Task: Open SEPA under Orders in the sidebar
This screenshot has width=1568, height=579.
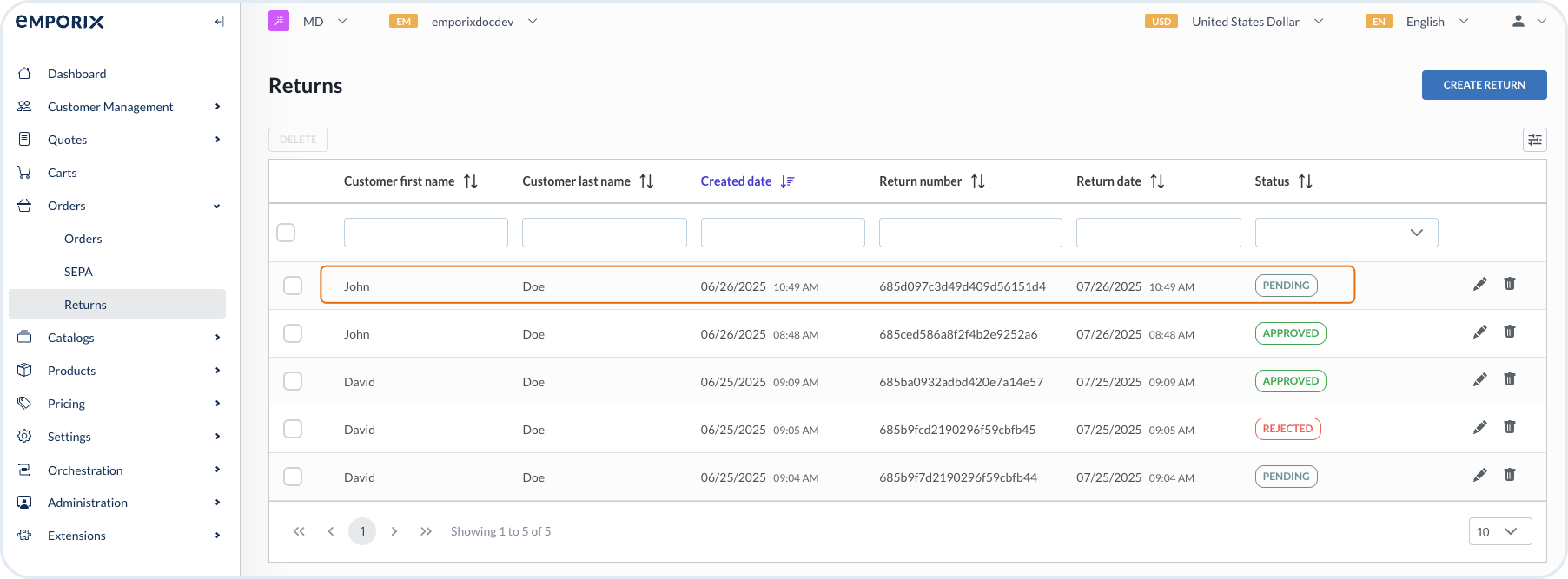Action: click(78, 272)
